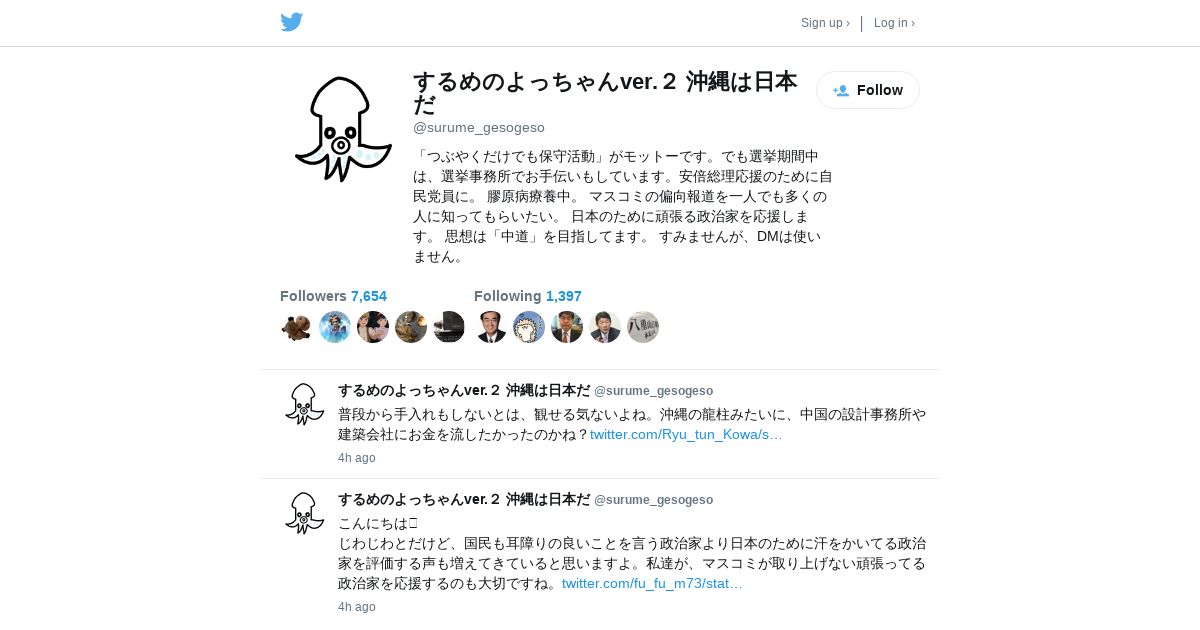This screenshot has width=1200, height=630.
Task: Open the twitter.com/Ryu_tun_Kowa link
Action: click(x=686, y=434)
